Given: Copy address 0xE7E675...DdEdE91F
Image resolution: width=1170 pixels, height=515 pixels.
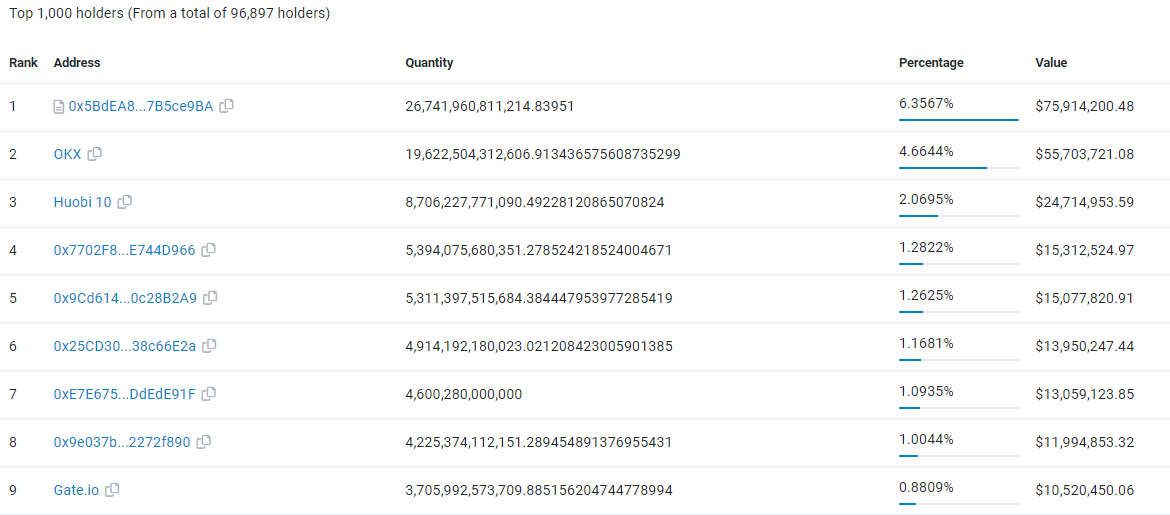Looking at the screenshot, I should [209, 394].
